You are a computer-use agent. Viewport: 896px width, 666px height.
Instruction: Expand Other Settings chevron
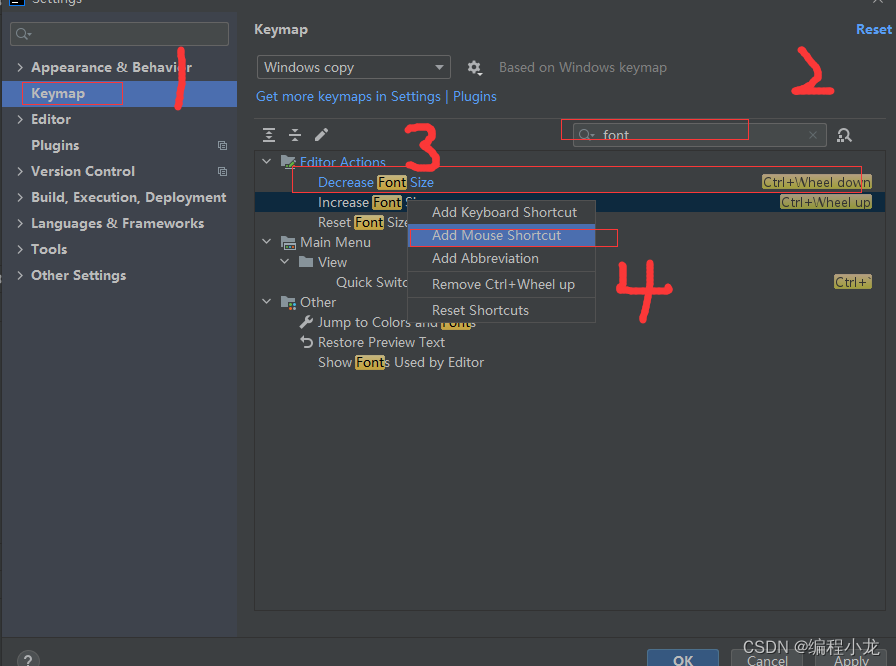pyautogui.click(x=20, y=275)
